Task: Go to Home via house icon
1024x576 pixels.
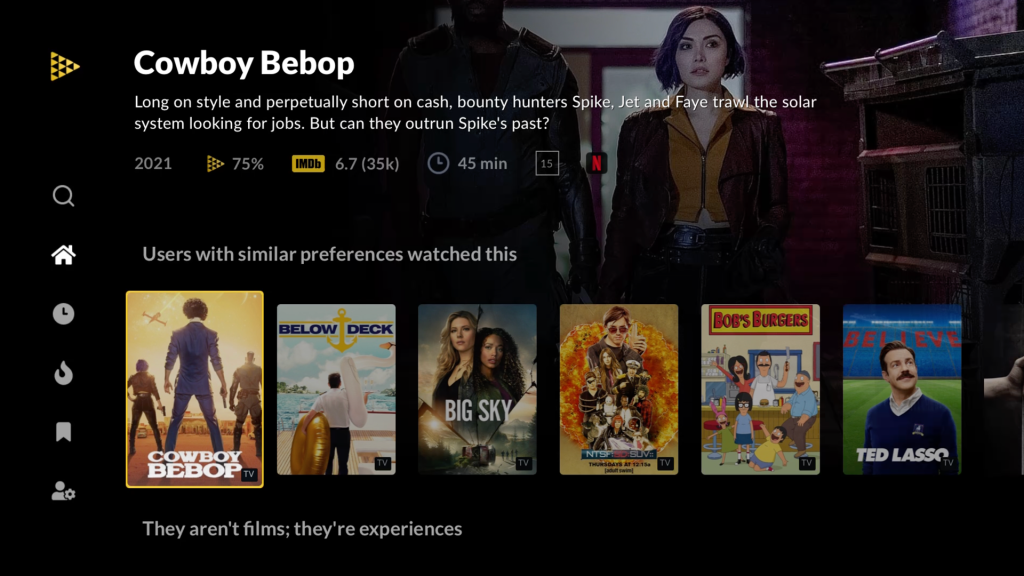Action: (x=63, y=255)
